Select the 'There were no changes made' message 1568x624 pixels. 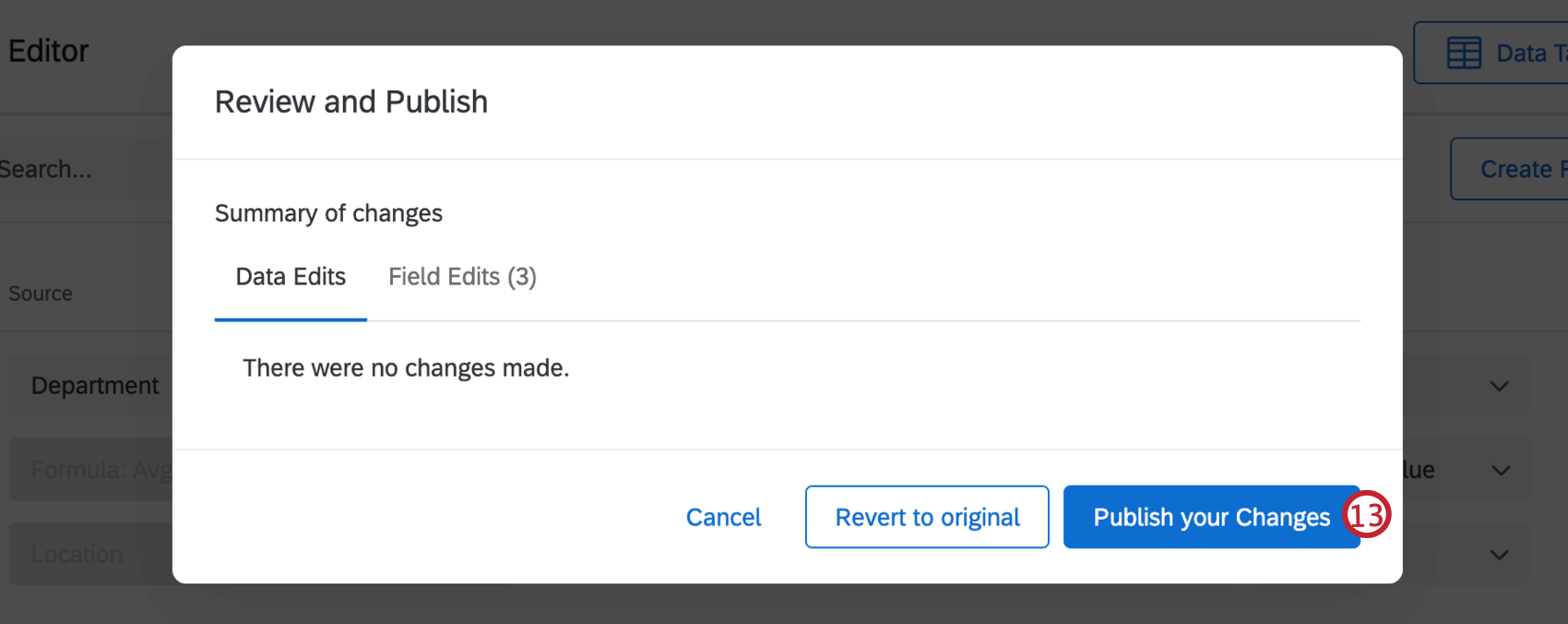(x=405, y=367)
